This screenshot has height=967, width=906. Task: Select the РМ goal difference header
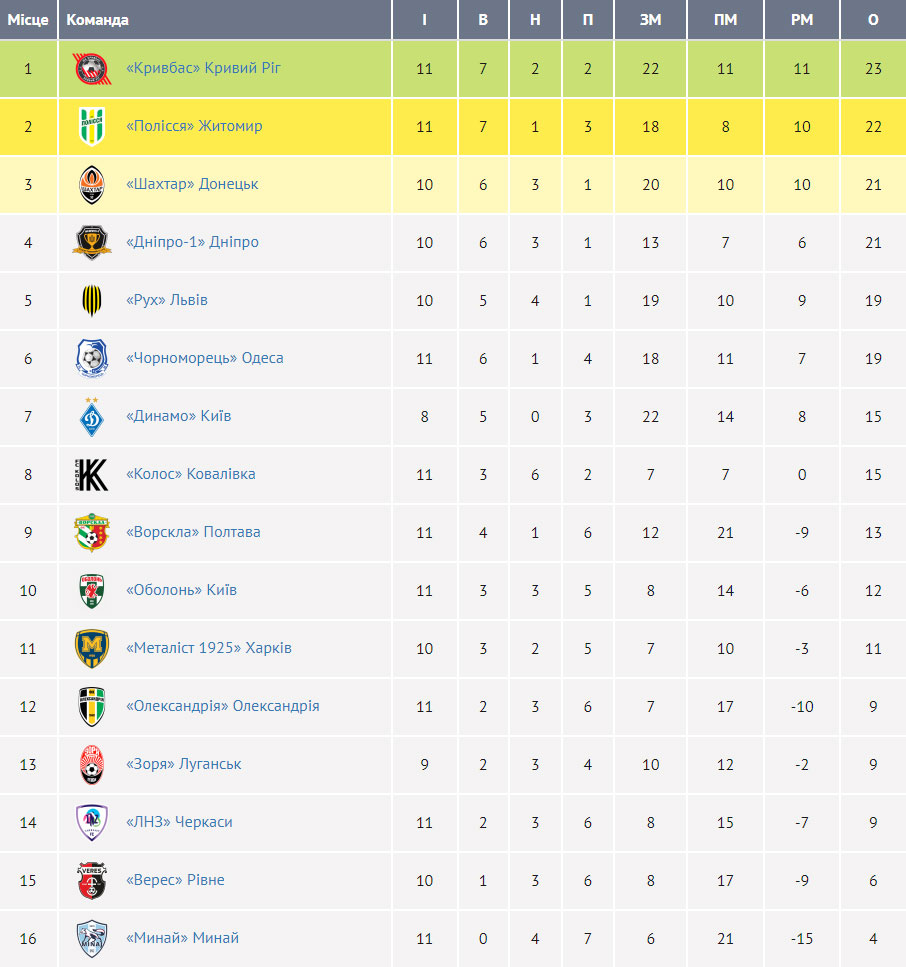click(802, 20)
